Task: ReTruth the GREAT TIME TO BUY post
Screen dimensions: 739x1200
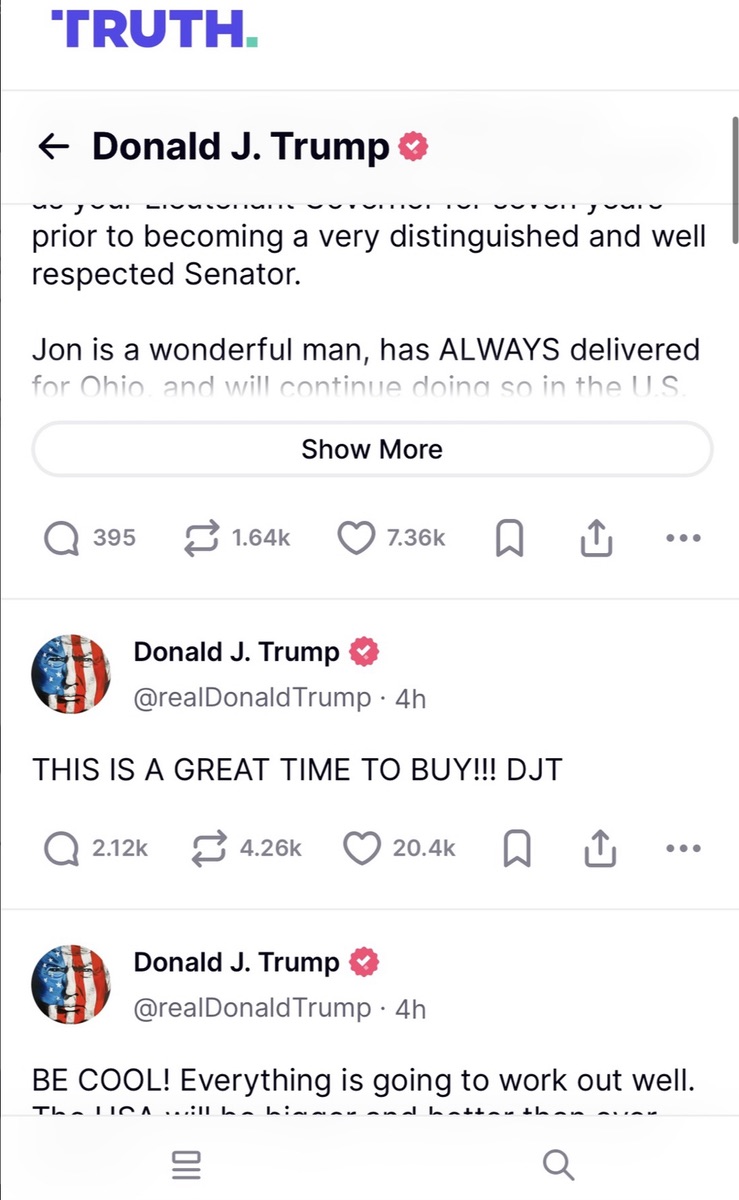Action: [209, 848]
